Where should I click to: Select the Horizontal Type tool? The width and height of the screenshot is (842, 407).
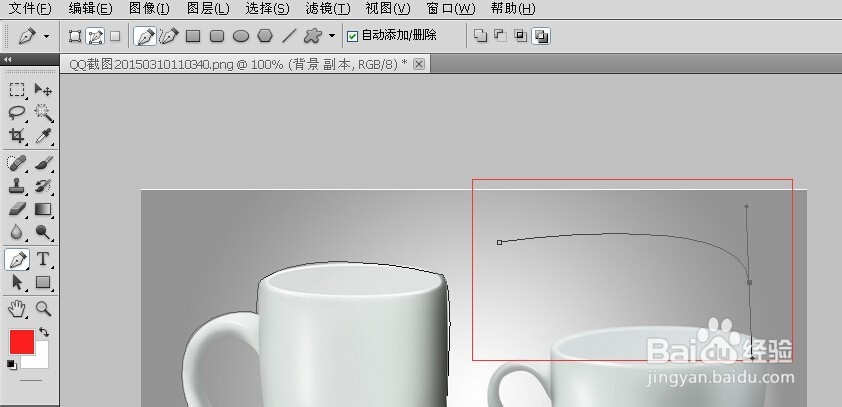43,259
